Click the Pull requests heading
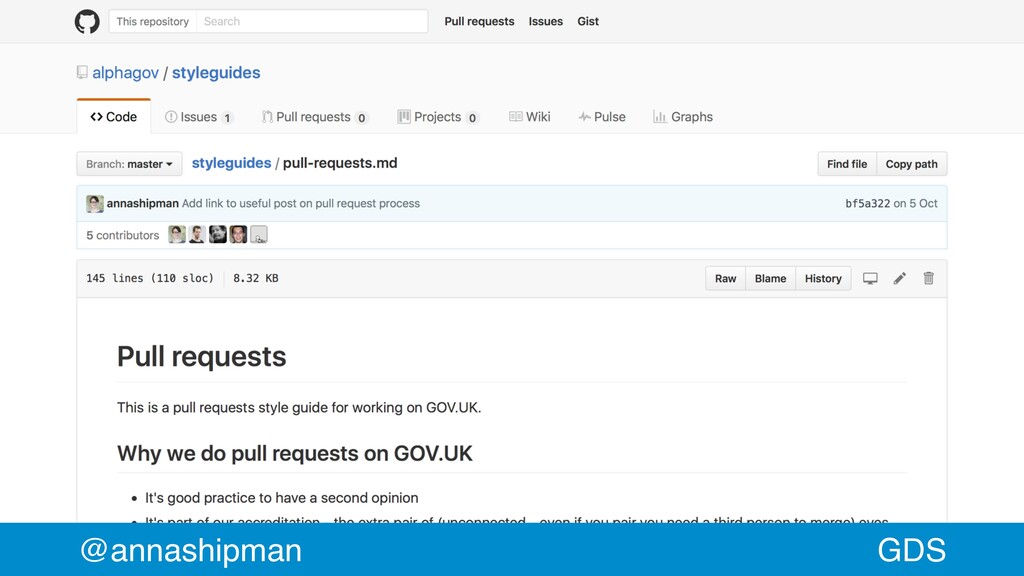This screenshot has height=576, width=1024. [202, 357]
